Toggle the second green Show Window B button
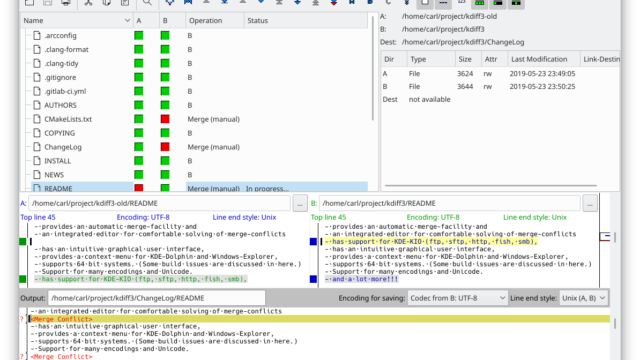This screenshot has width=640, height=360. (x=498, y=3)
